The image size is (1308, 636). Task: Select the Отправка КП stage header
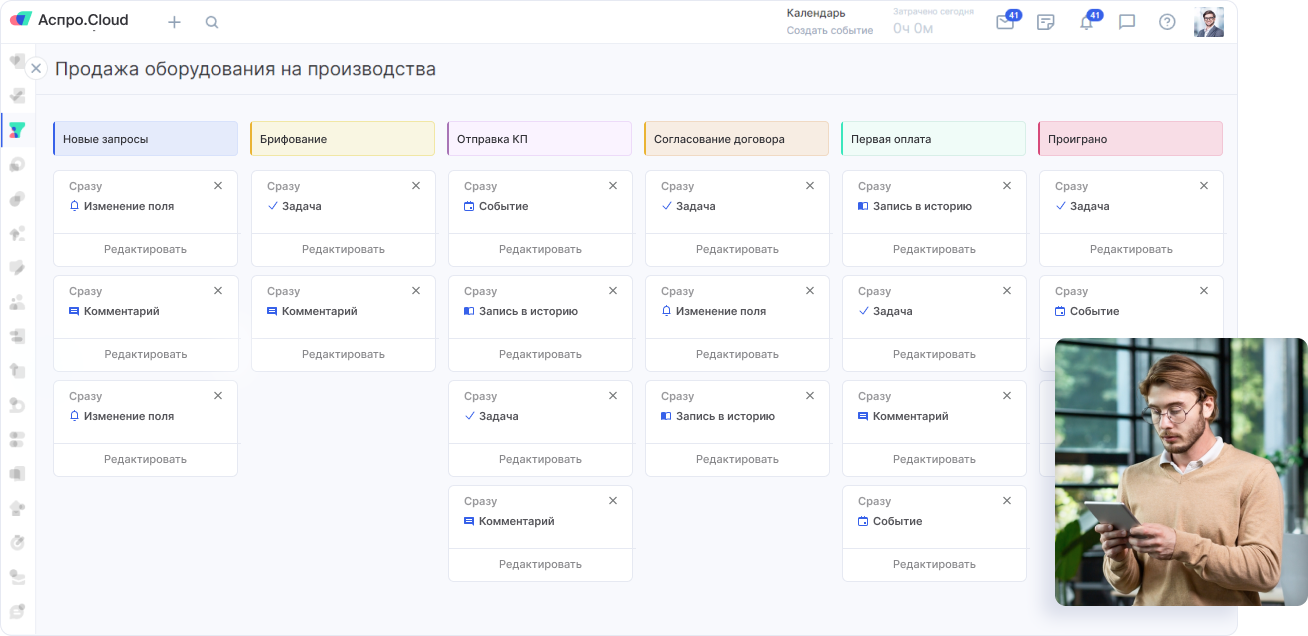click(x=540, y=139)
